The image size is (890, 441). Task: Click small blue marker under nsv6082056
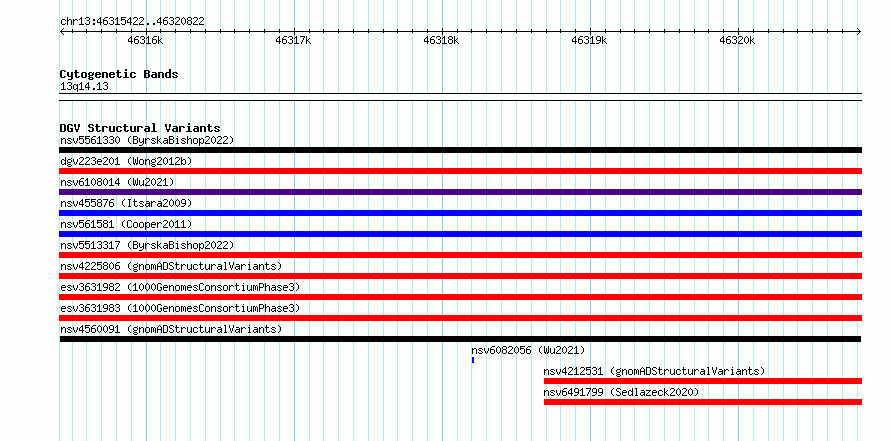tap(473, 360)
